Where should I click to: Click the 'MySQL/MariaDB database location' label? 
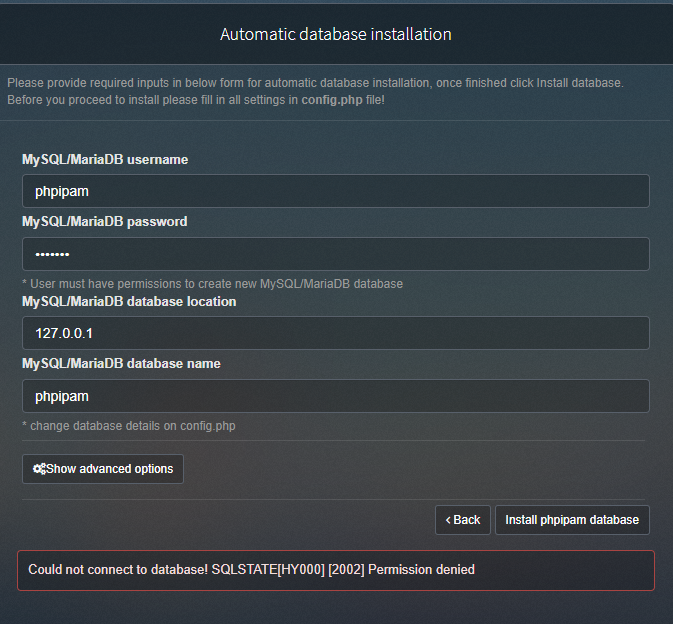point(129,302)
